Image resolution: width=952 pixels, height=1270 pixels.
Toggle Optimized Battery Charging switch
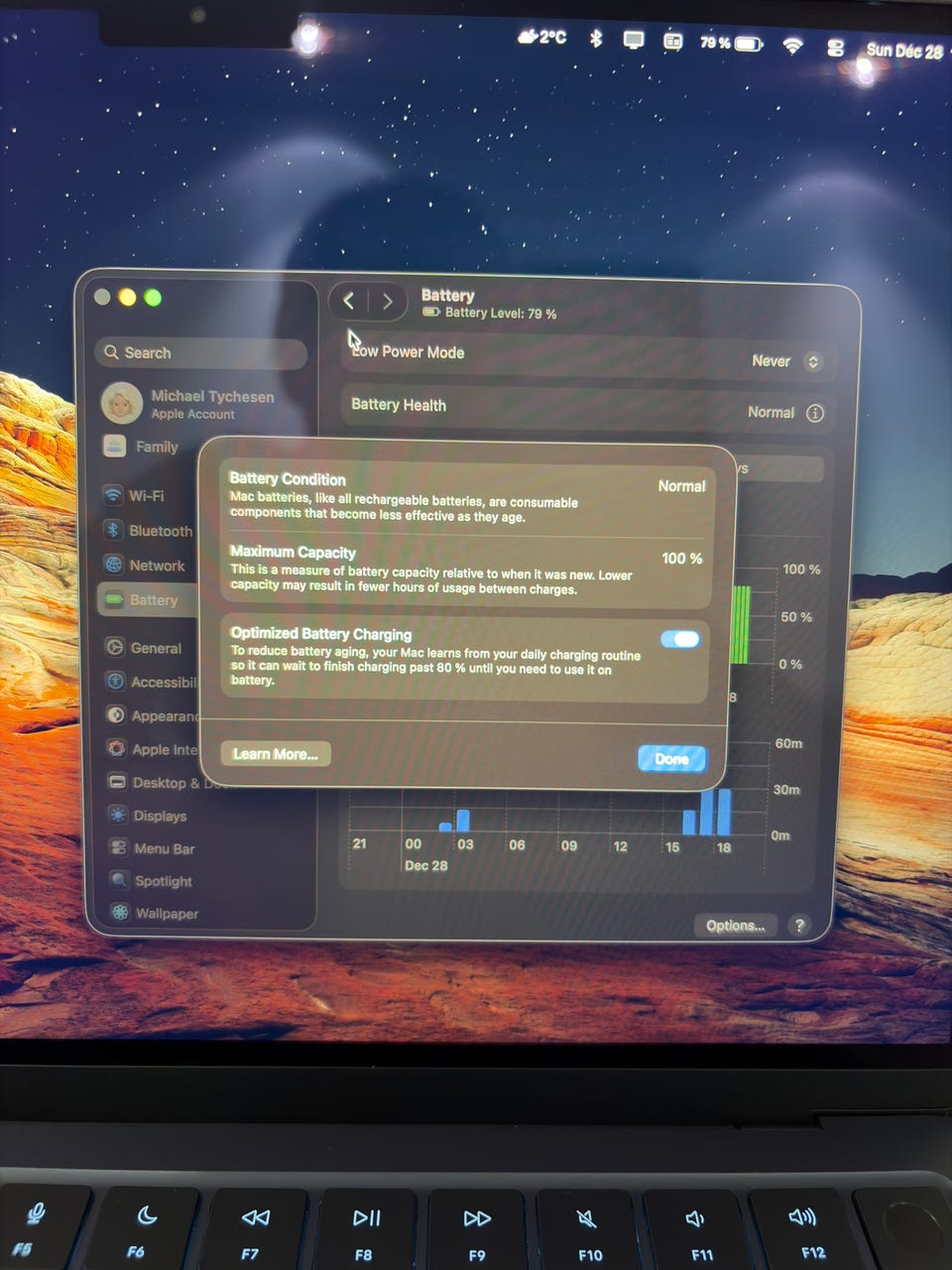point(680,639)
